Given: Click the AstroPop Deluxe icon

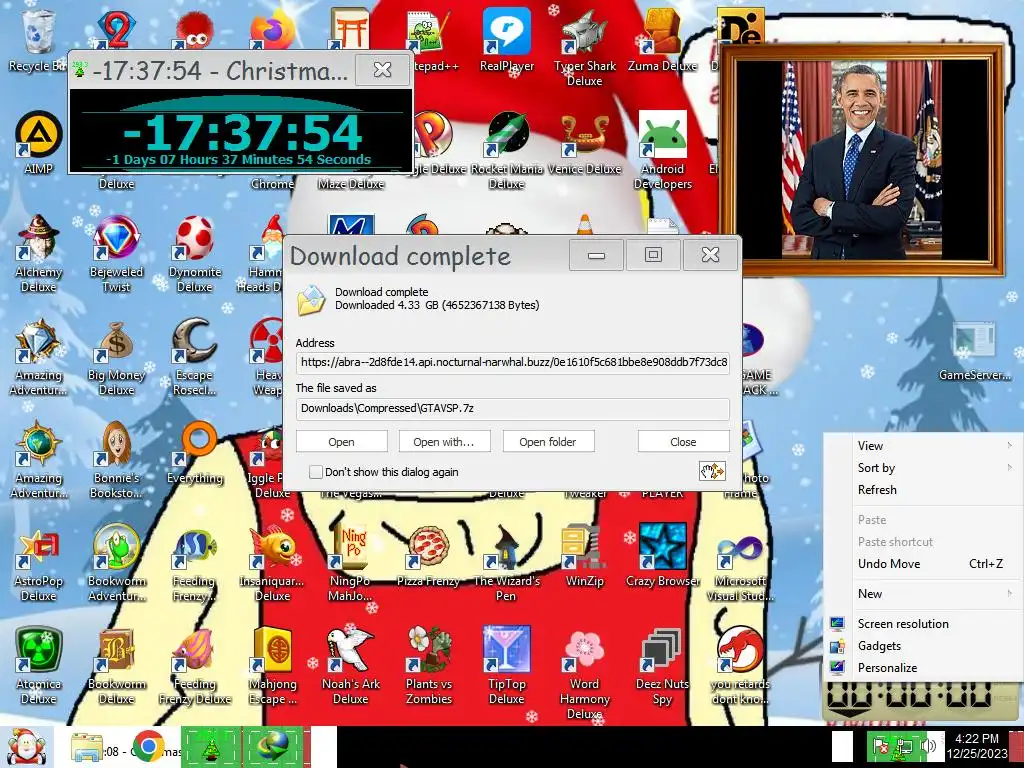Looking at the screenshot, I should point(38,562).
